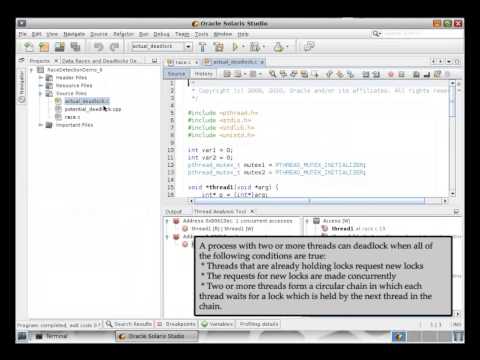Screen dimensions: 480x360
Task: Click the magnifier Find Selection icon in the editor toolbar
Action: pos(272,74)
